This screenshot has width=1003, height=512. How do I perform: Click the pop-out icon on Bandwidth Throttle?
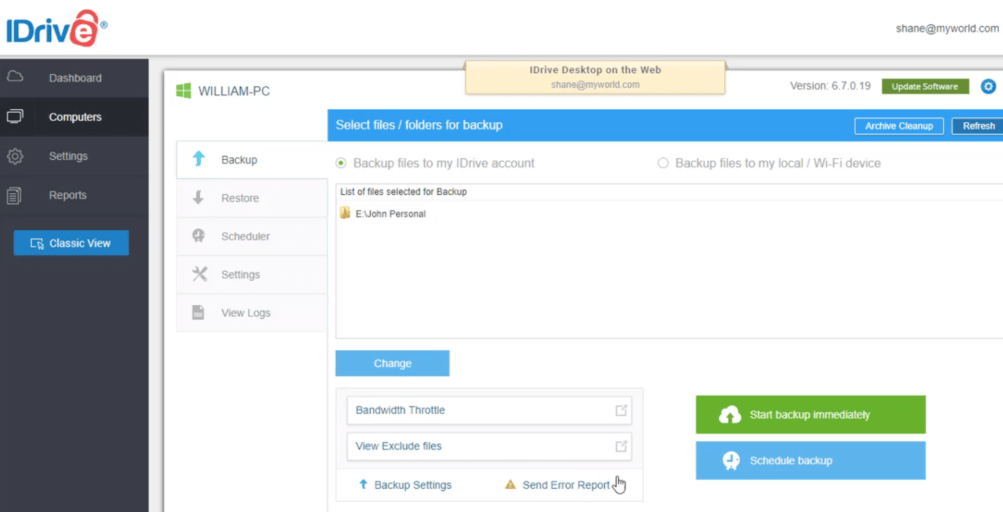point(621,410)
